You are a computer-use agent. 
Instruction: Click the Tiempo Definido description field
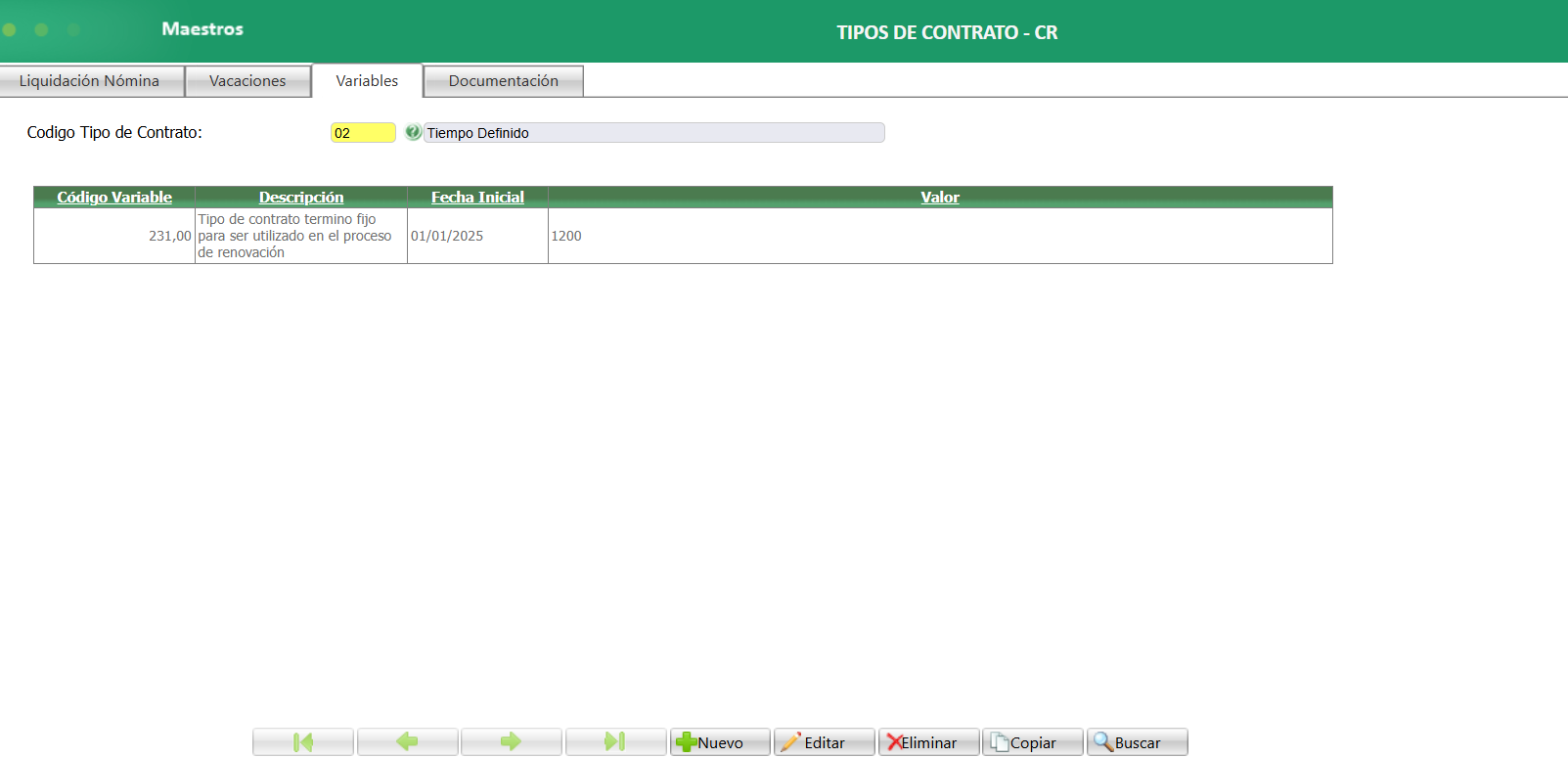point(653,133)
